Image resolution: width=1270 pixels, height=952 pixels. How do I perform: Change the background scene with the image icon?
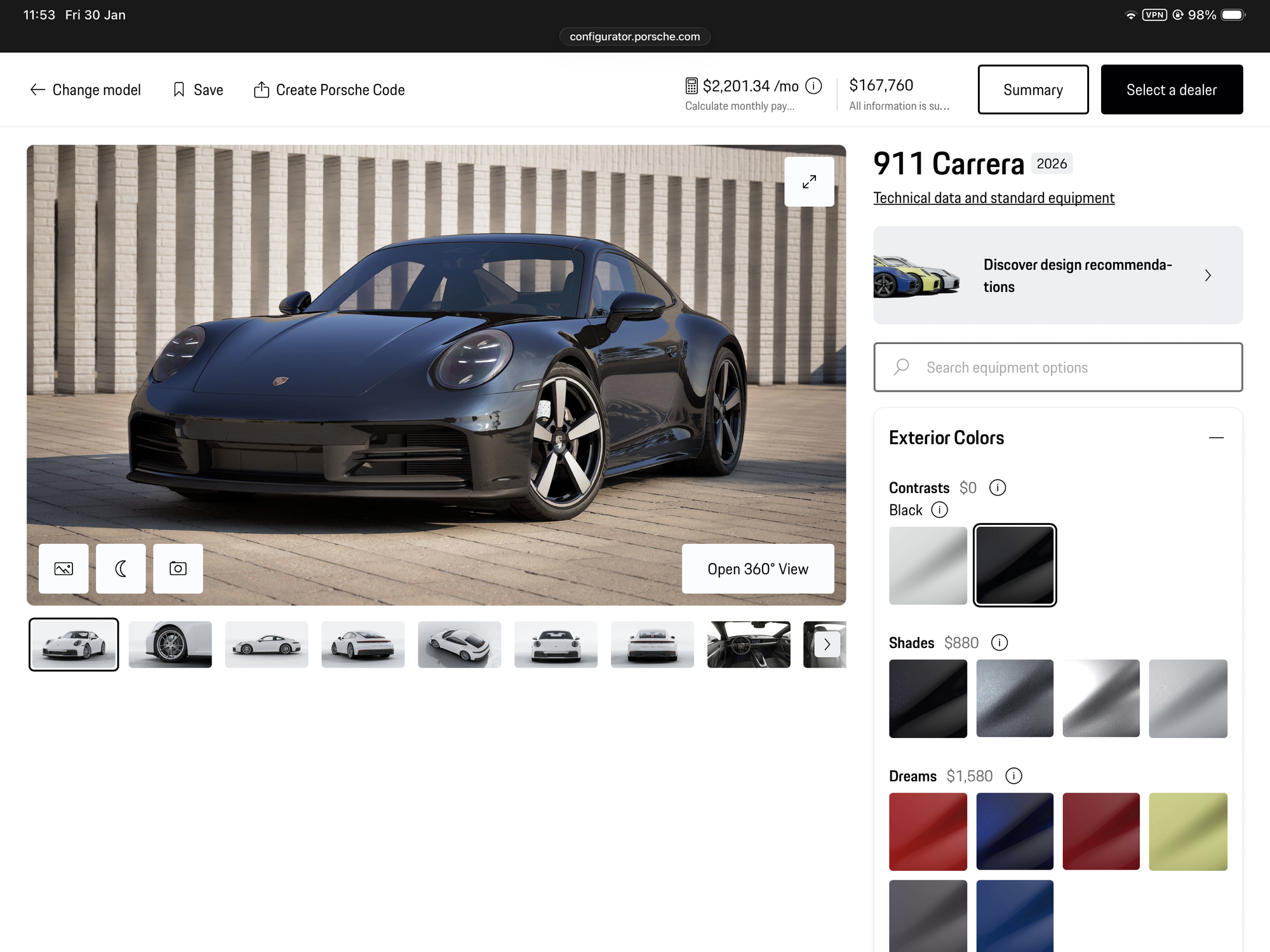[x=63, y=569]
